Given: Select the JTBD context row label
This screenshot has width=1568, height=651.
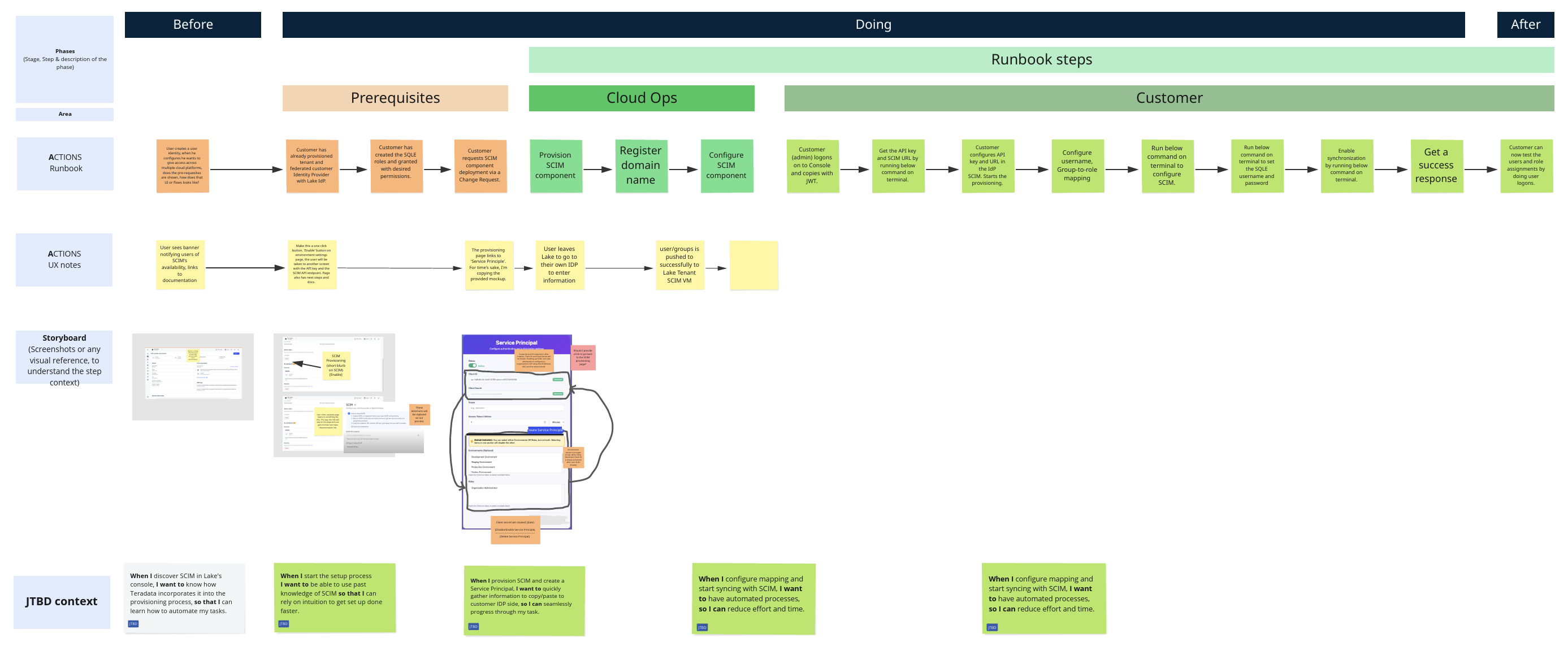Looking at the screenshot, I should (62, 602).
